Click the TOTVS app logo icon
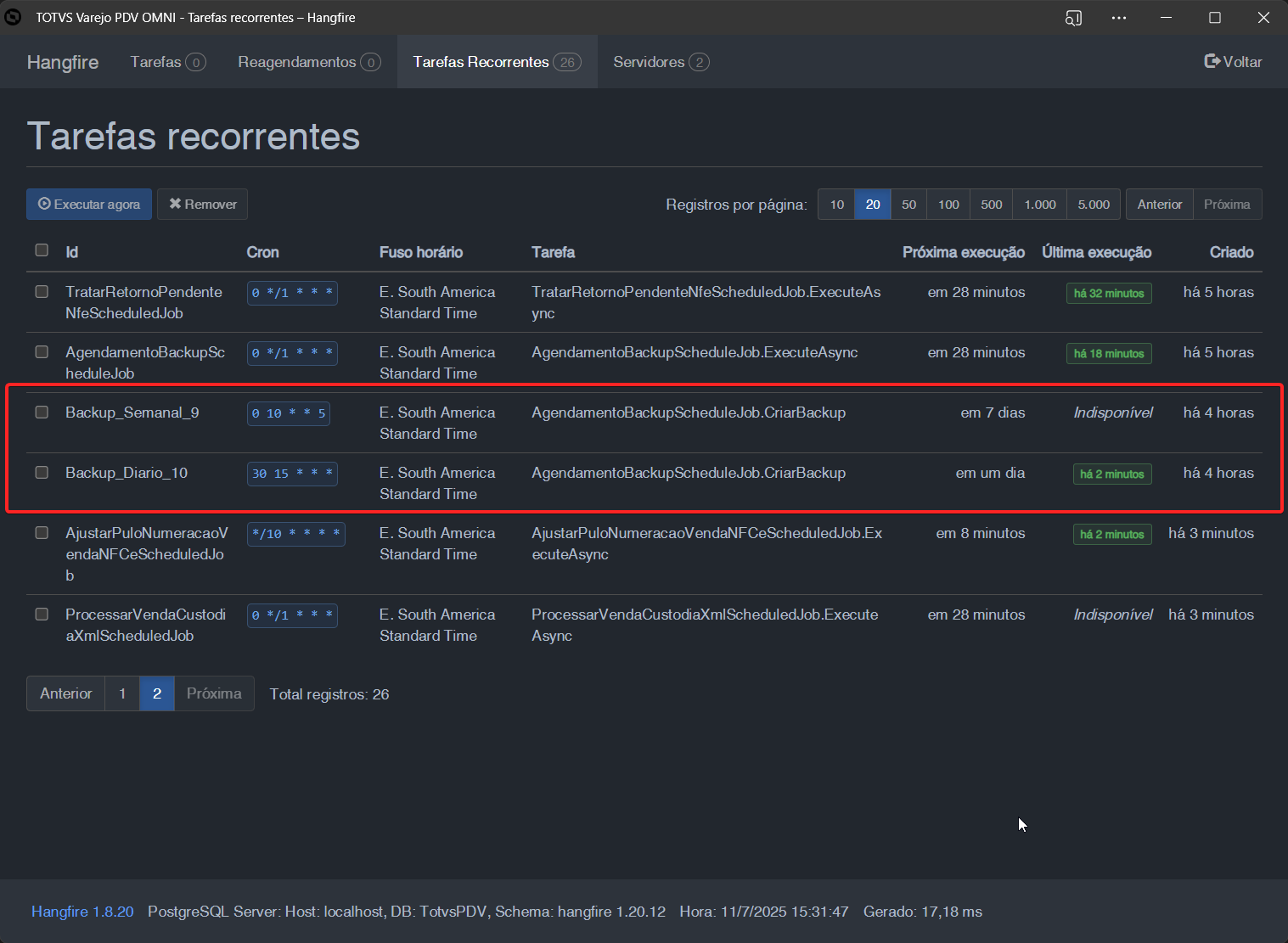 pos(13,17)
